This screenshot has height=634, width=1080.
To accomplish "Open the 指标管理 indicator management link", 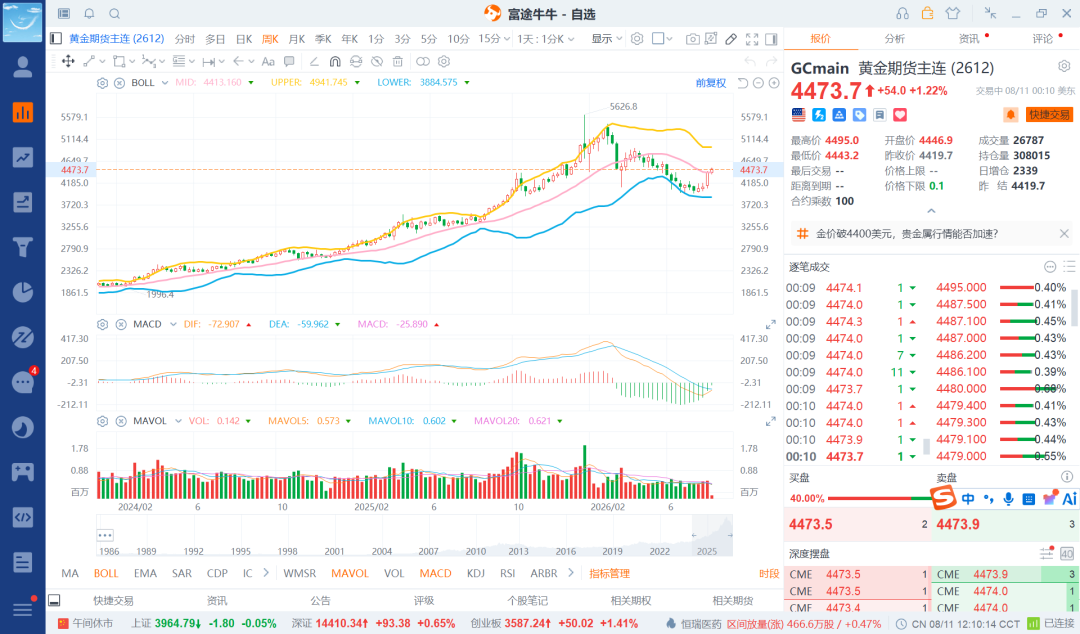I will tap(610, 573).
